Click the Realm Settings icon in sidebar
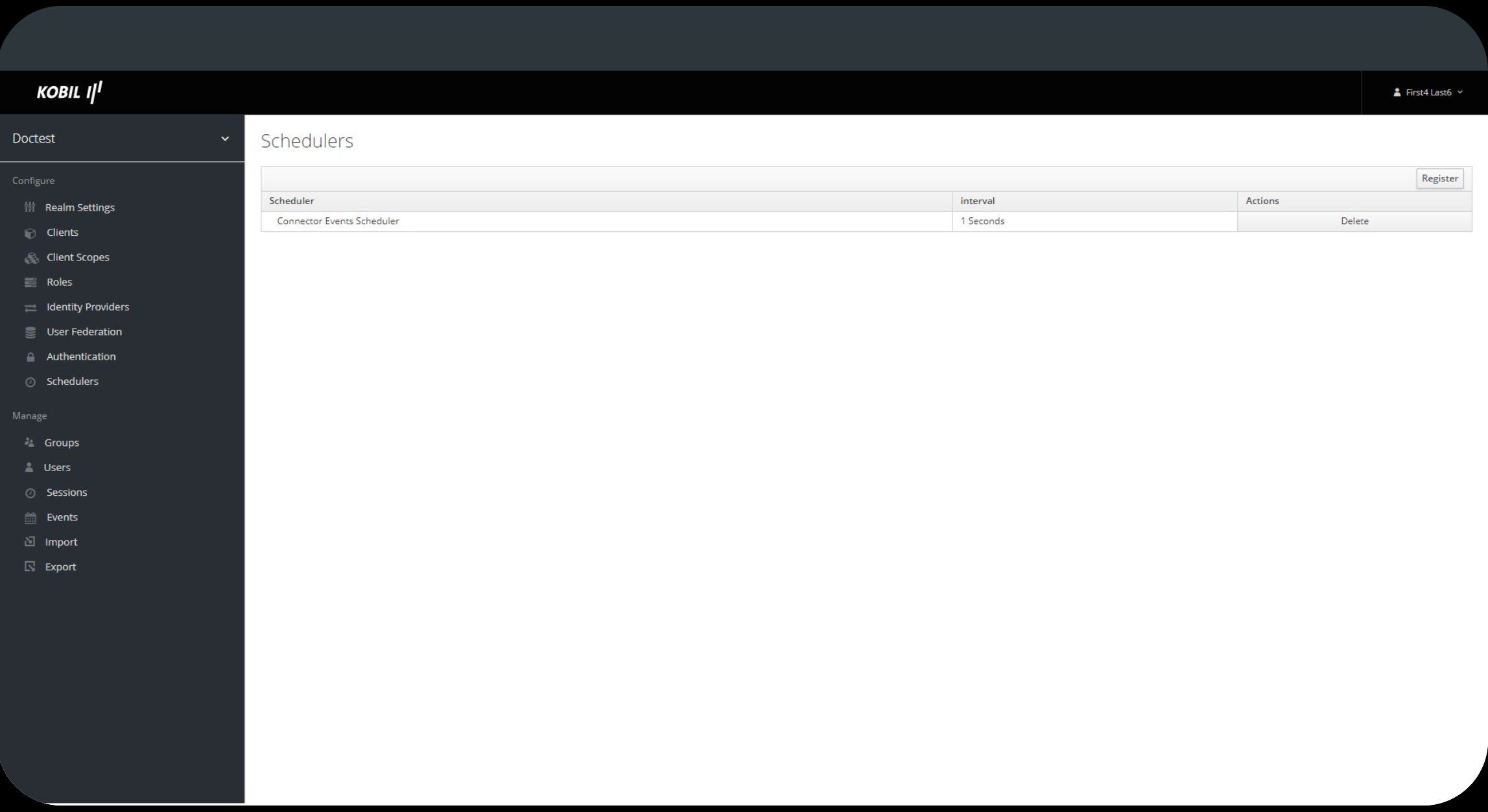This screenshot has height=812, width=1488. pyautogui.click(x=31, y=206)
